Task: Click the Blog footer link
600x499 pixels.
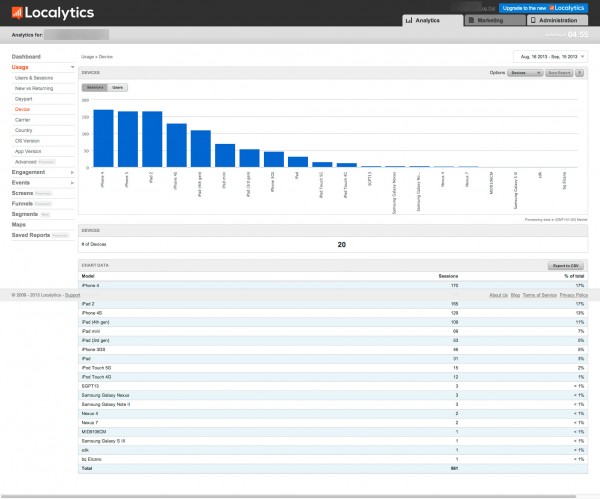Action: pyautogui.click(x=515, y=295)
